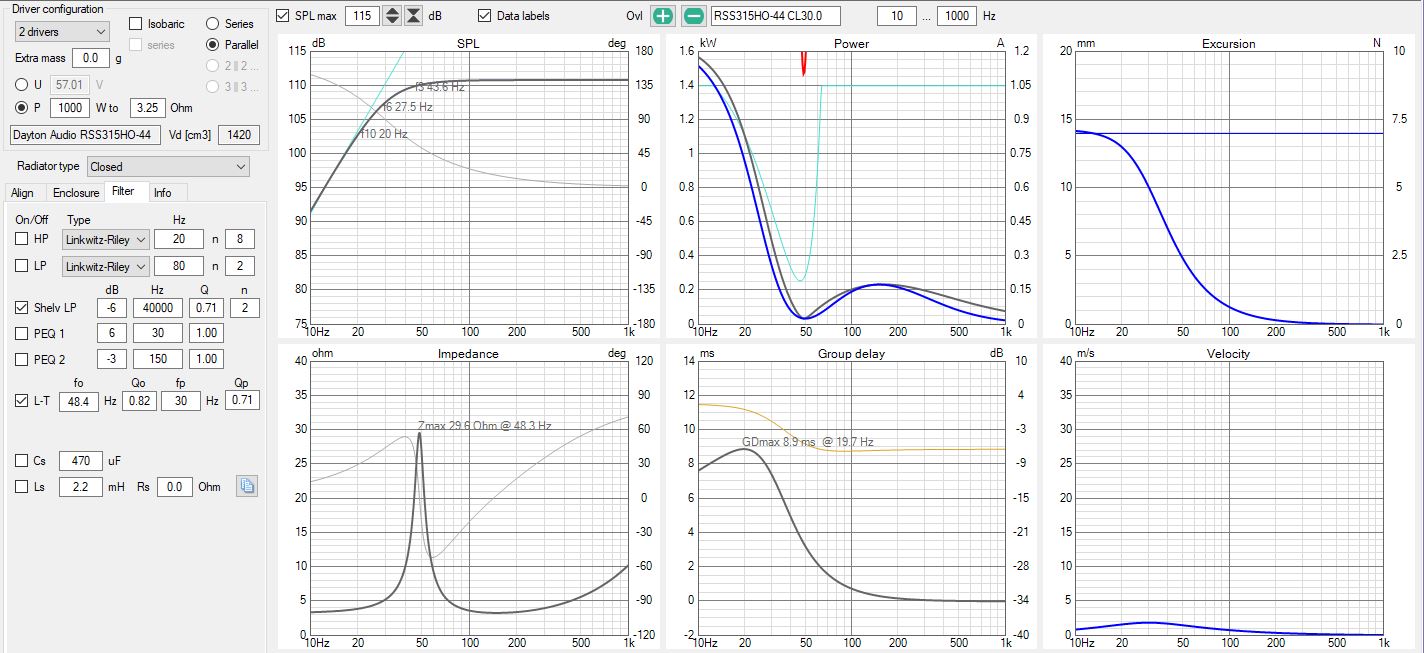Select the Parallel radio button
The width and height of the screenshot is (1424, 653).
[213, 45]
